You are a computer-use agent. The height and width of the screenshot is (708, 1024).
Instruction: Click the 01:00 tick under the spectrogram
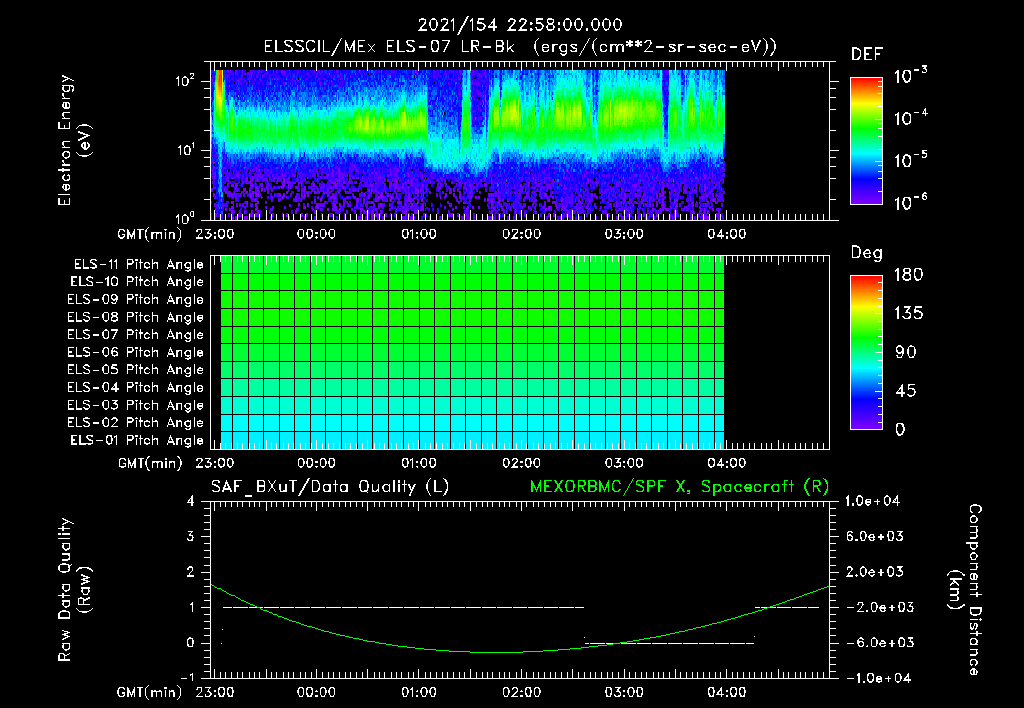click(x=419, y=234)
